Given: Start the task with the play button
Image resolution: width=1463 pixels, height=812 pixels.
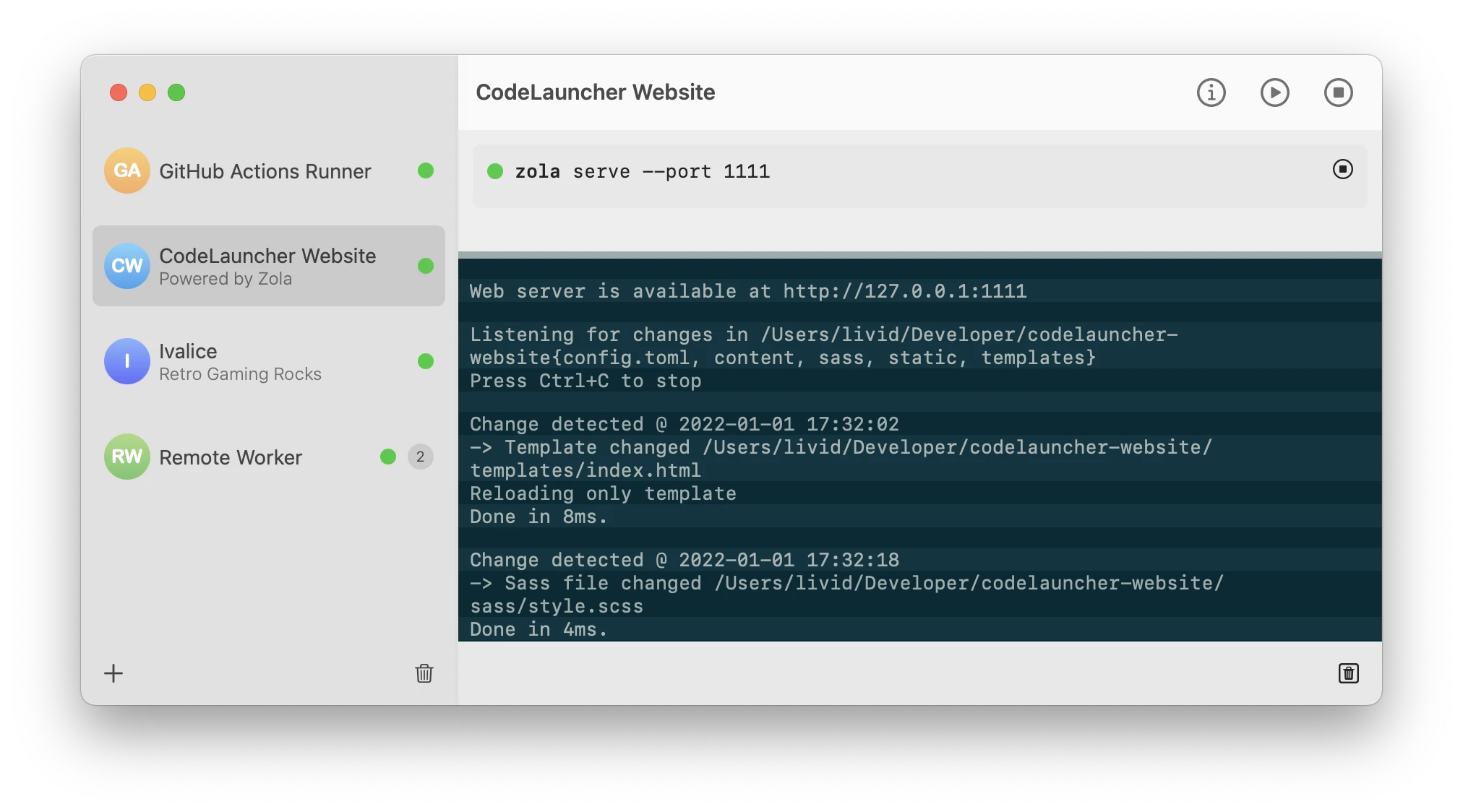Looking at the screenshot, I should (x=1274, y=92).
